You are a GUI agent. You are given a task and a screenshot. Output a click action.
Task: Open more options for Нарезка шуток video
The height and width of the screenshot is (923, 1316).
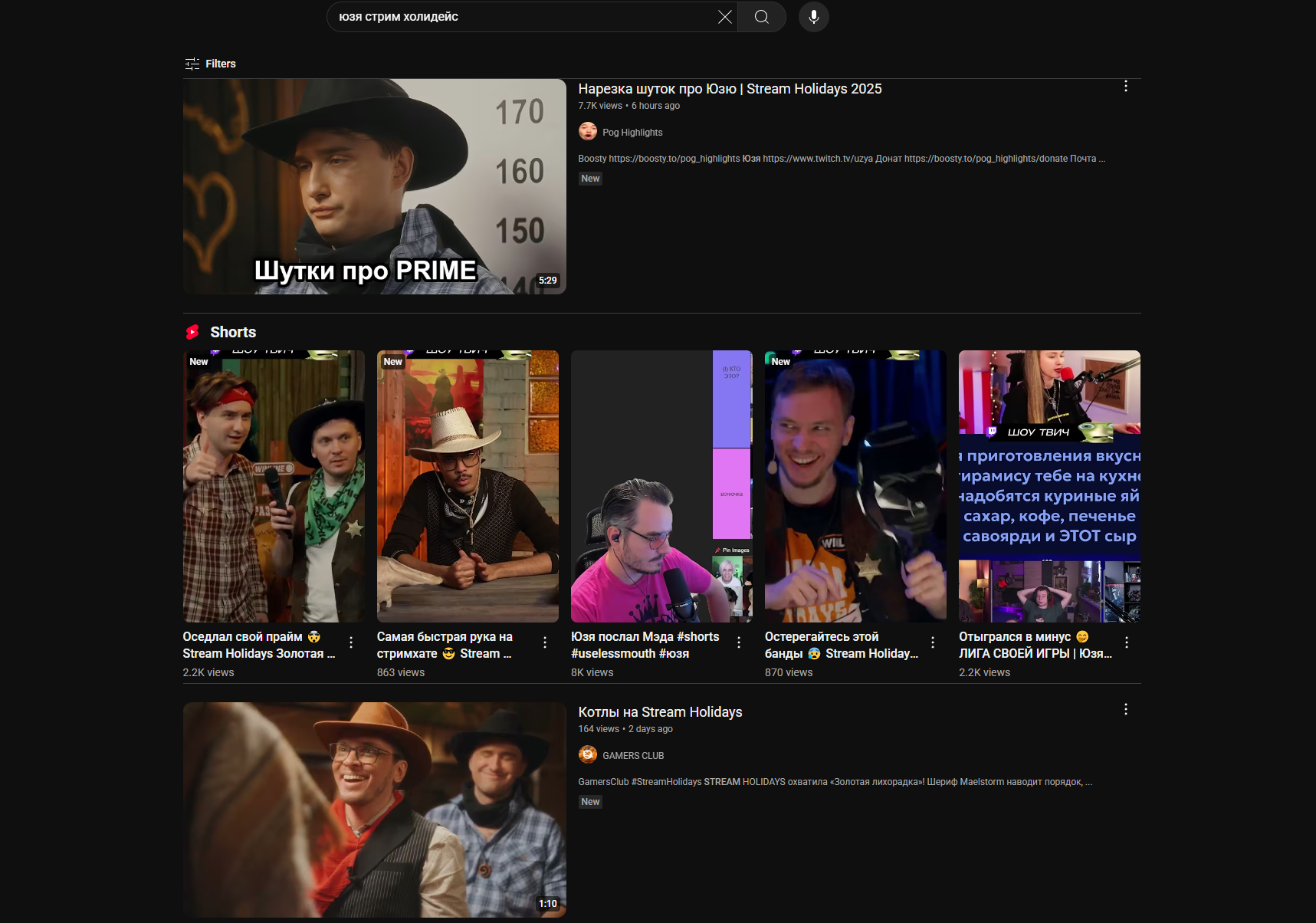[1125, 87]
